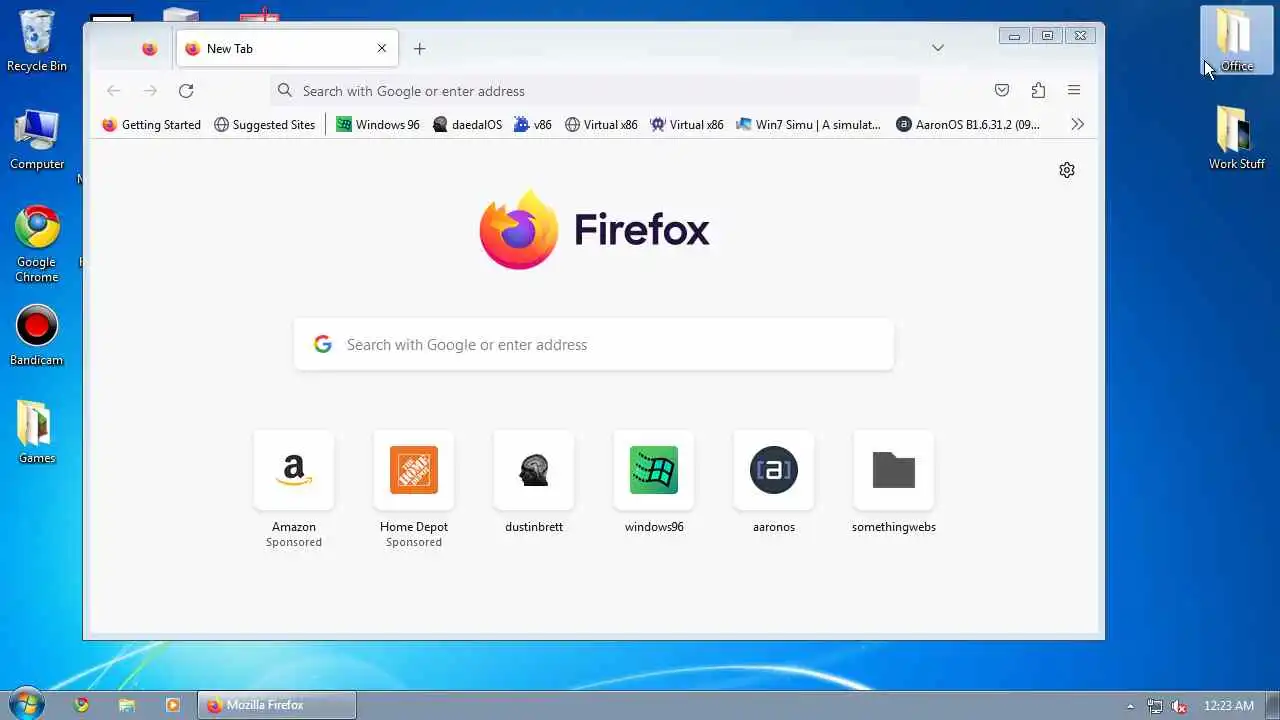Click the first Virtual x86 bookmark
The width and height of the screenshot is (1280, 720).
click(x=601, y=125)
